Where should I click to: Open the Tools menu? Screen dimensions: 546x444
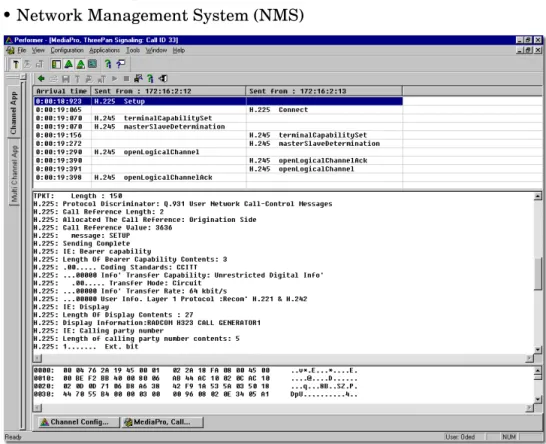(133, 50)
